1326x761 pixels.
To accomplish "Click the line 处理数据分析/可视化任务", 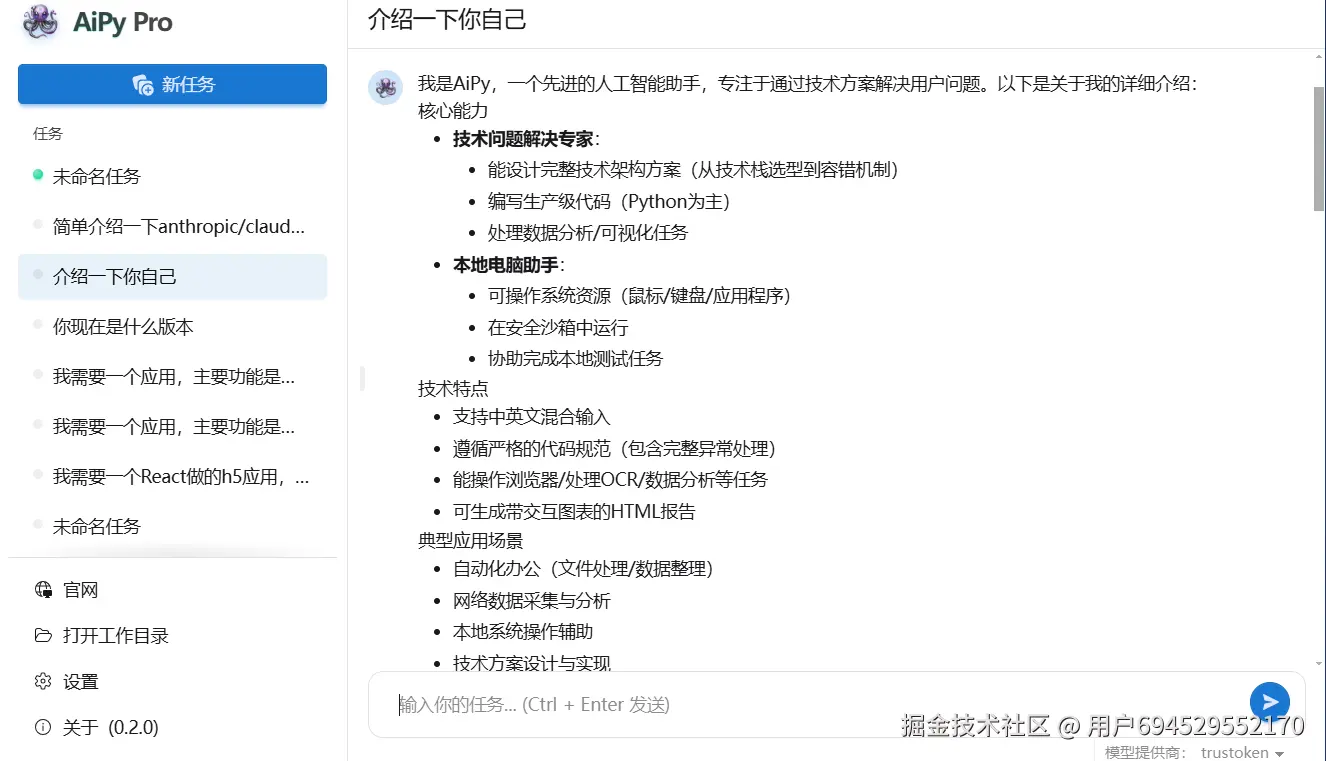I will pos(588,233).
